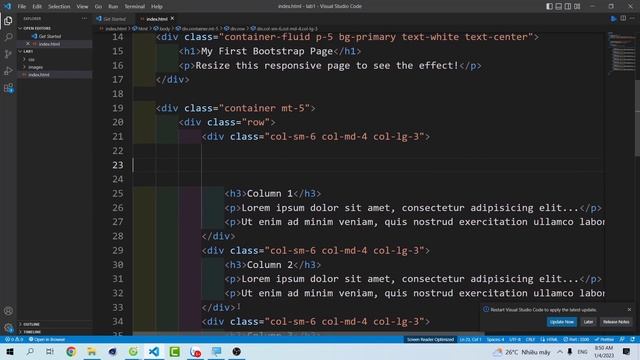The height and width of the screenshot is (360, 640).
Task: Open the Extensions view
Action: 8,88
